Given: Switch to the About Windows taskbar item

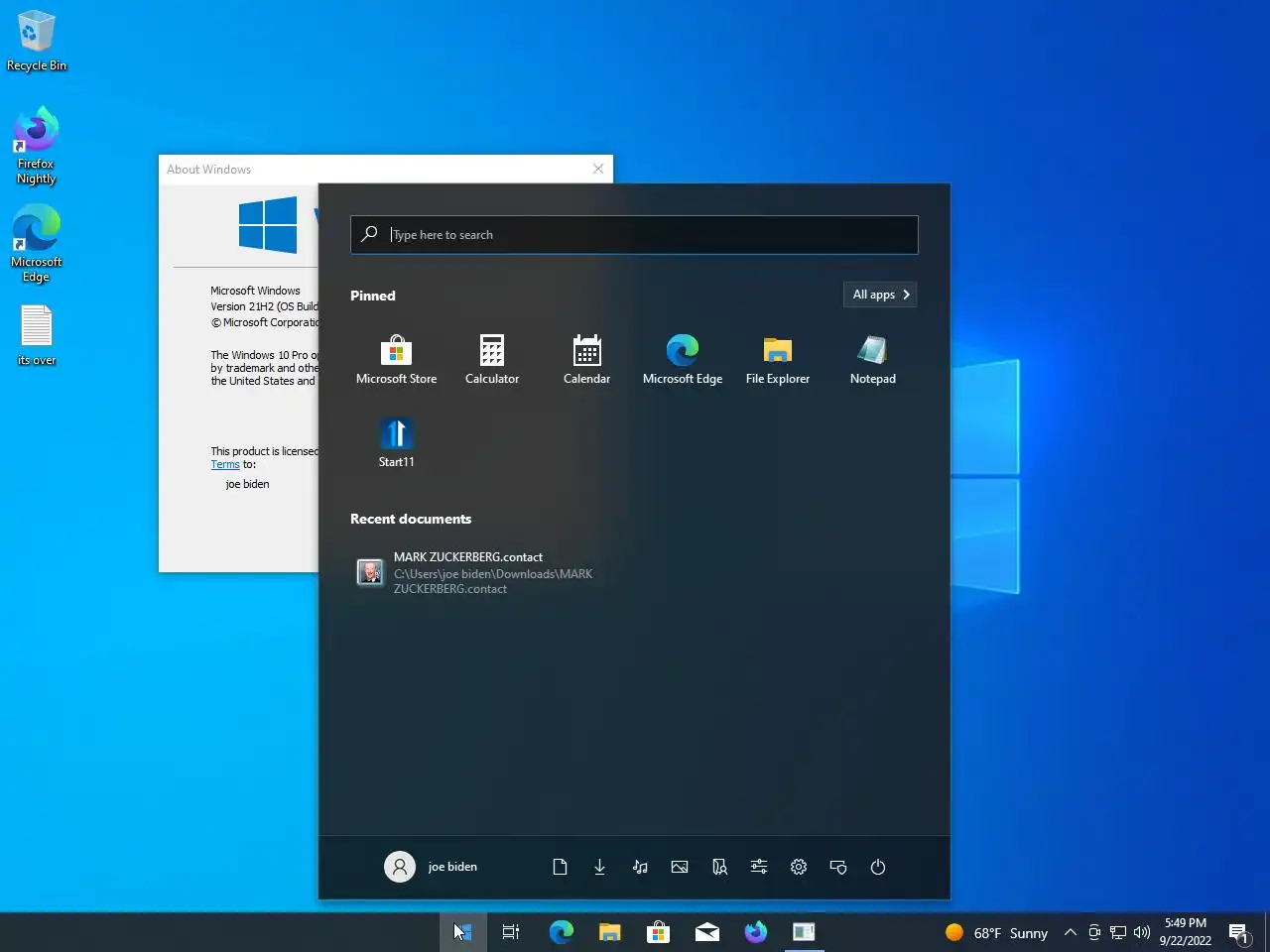Looking at the screenshot, I should (805, 932).
